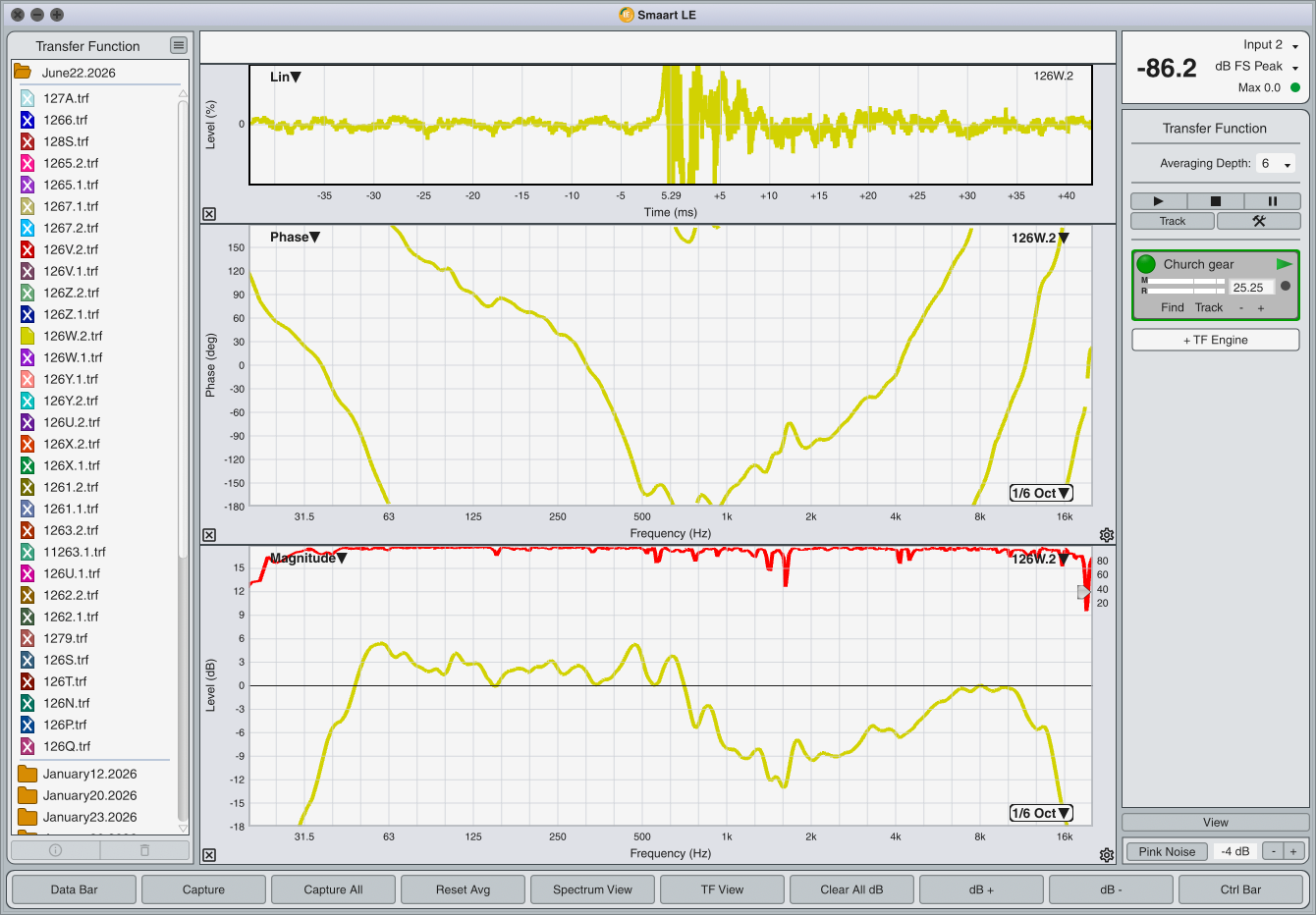Click the trash delete icon under the file list
This screenshot has height=915, width=1316.
click(x=144, y=850)
